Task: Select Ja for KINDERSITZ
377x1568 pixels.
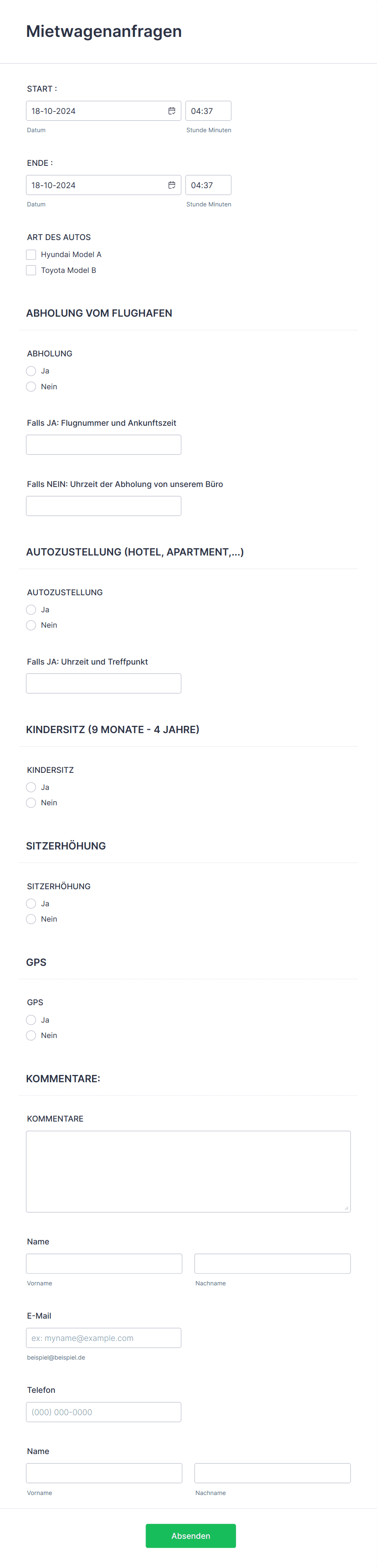Action: [31, 787]
